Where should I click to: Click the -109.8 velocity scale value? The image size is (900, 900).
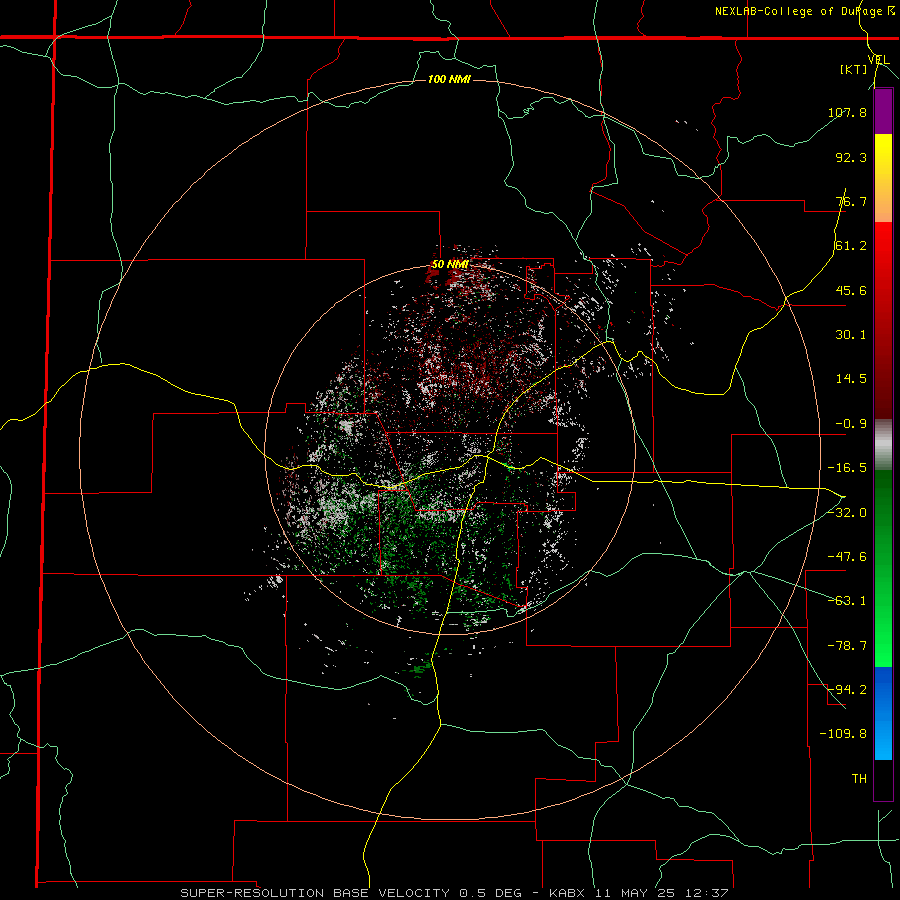click(843, 734)
